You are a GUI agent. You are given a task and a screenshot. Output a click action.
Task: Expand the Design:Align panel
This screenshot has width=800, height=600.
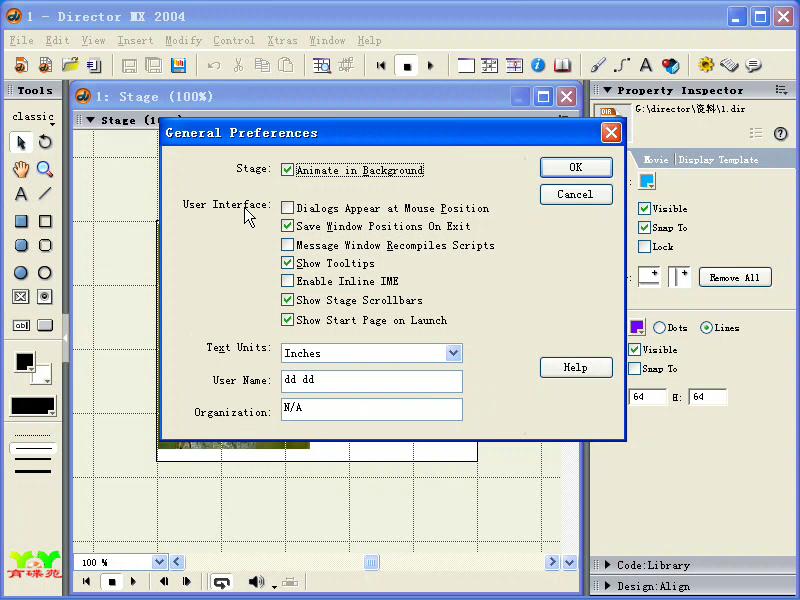(x=608, y=586)
